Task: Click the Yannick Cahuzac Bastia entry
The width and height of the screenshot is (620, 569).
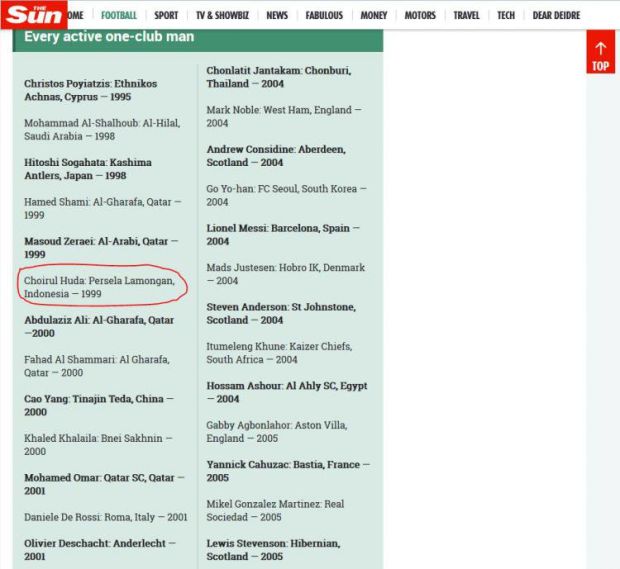Action: [288, 471]
